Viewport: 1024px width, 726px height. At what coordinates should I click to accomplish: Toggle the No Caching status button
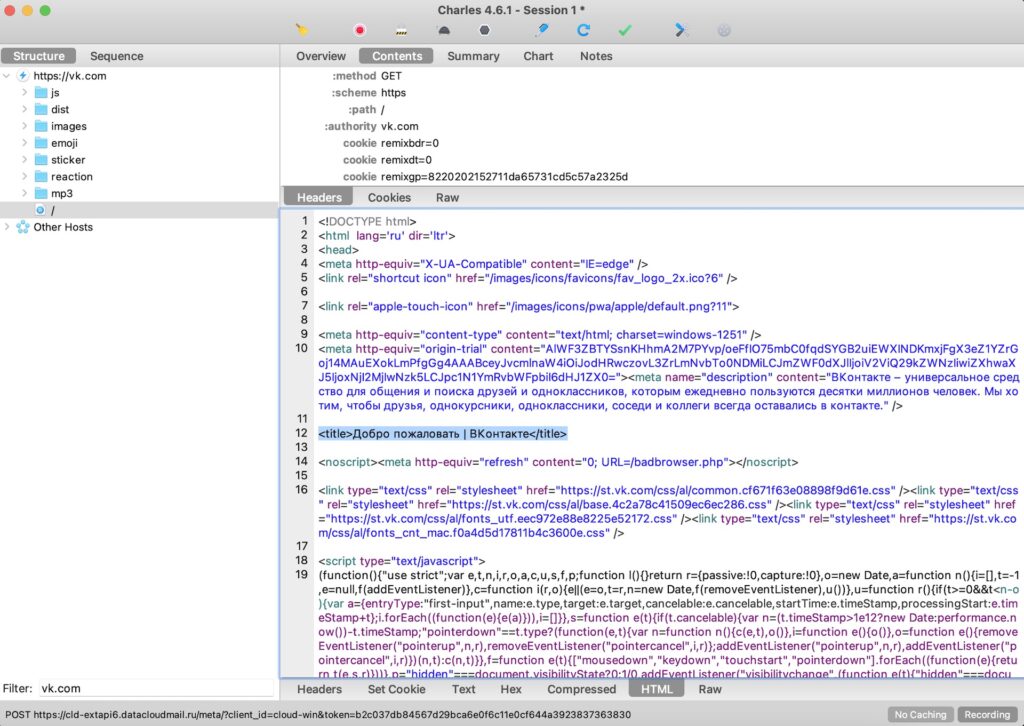(x=920, y=715)
